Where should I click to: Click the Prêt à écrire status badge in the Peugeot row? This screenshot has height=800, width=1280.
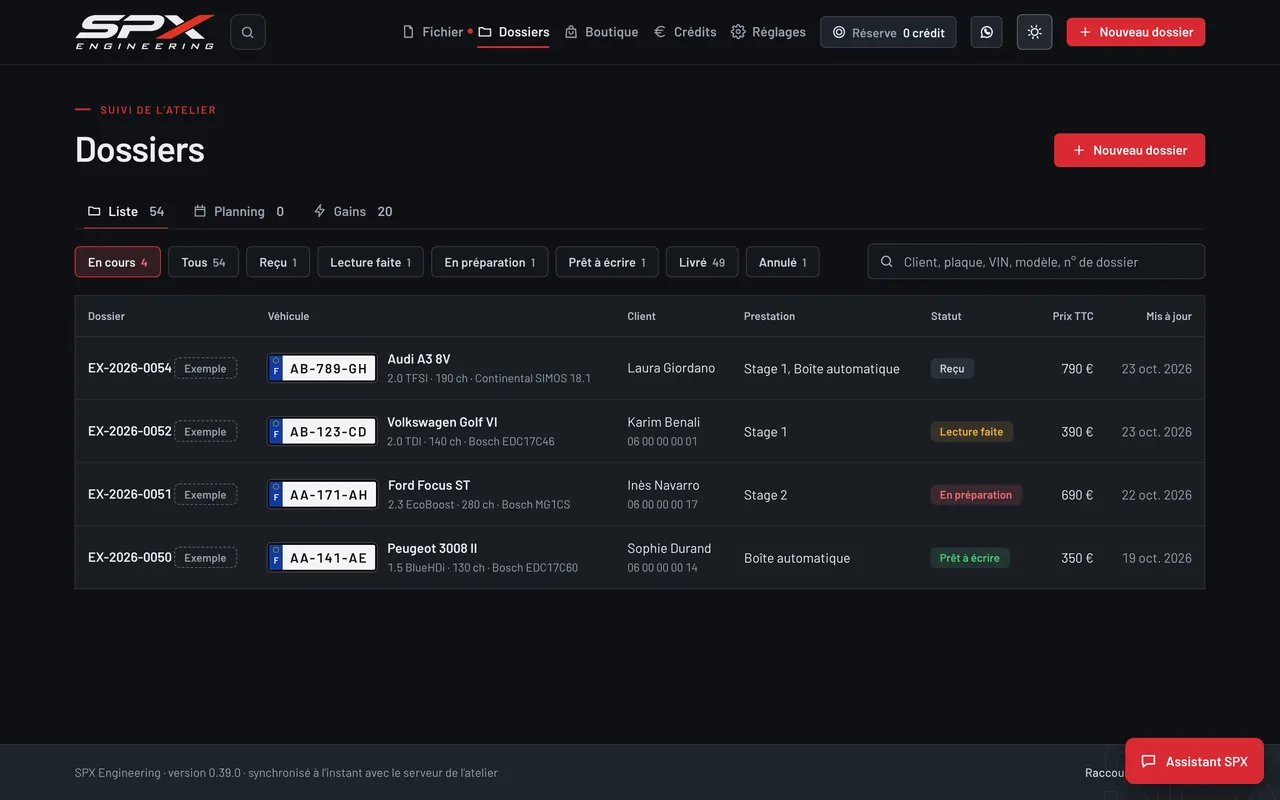click(970, 558)
